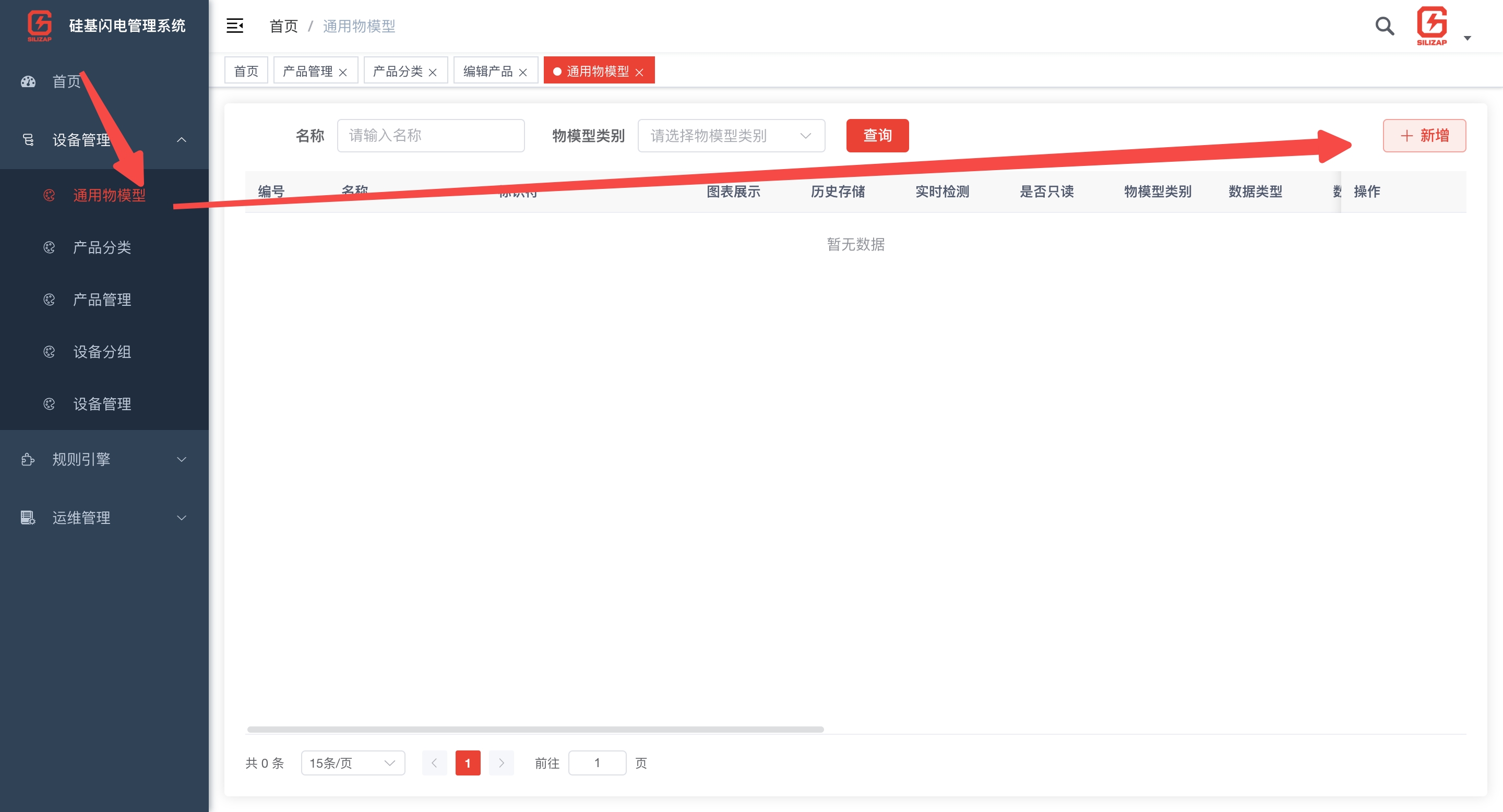The width and height of the screenshot is (1503, 812).
Task: Click the 产品分类 palette icon
Action: point(49,247)
